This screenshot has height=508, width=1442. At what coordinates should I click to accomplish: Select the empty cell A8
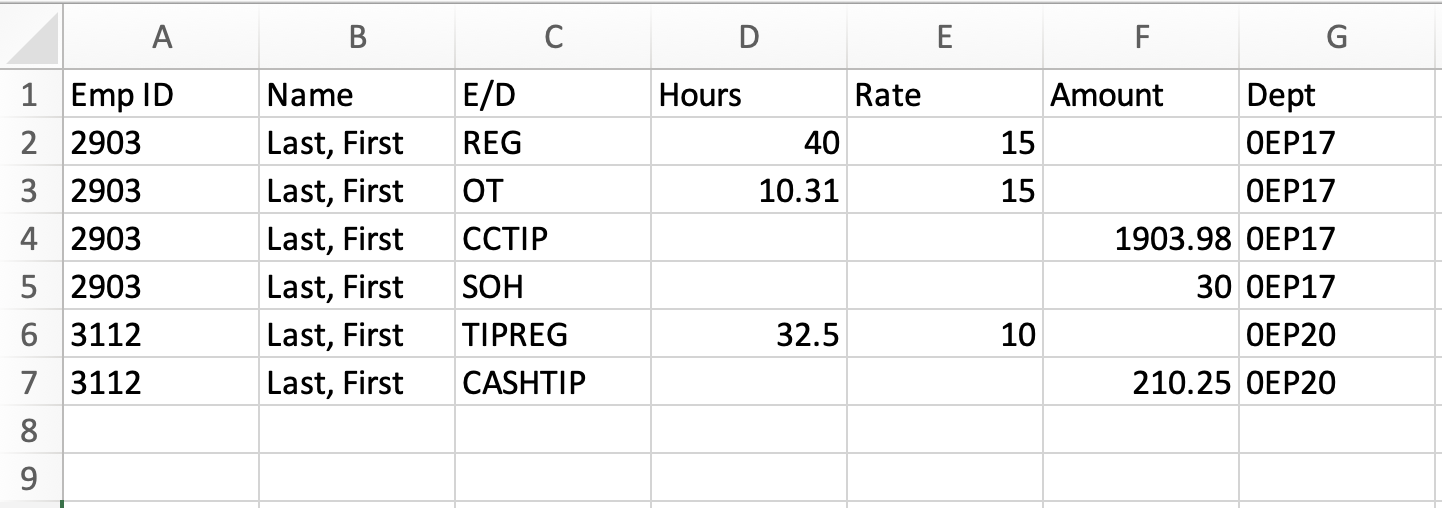[x=160, y=431]
